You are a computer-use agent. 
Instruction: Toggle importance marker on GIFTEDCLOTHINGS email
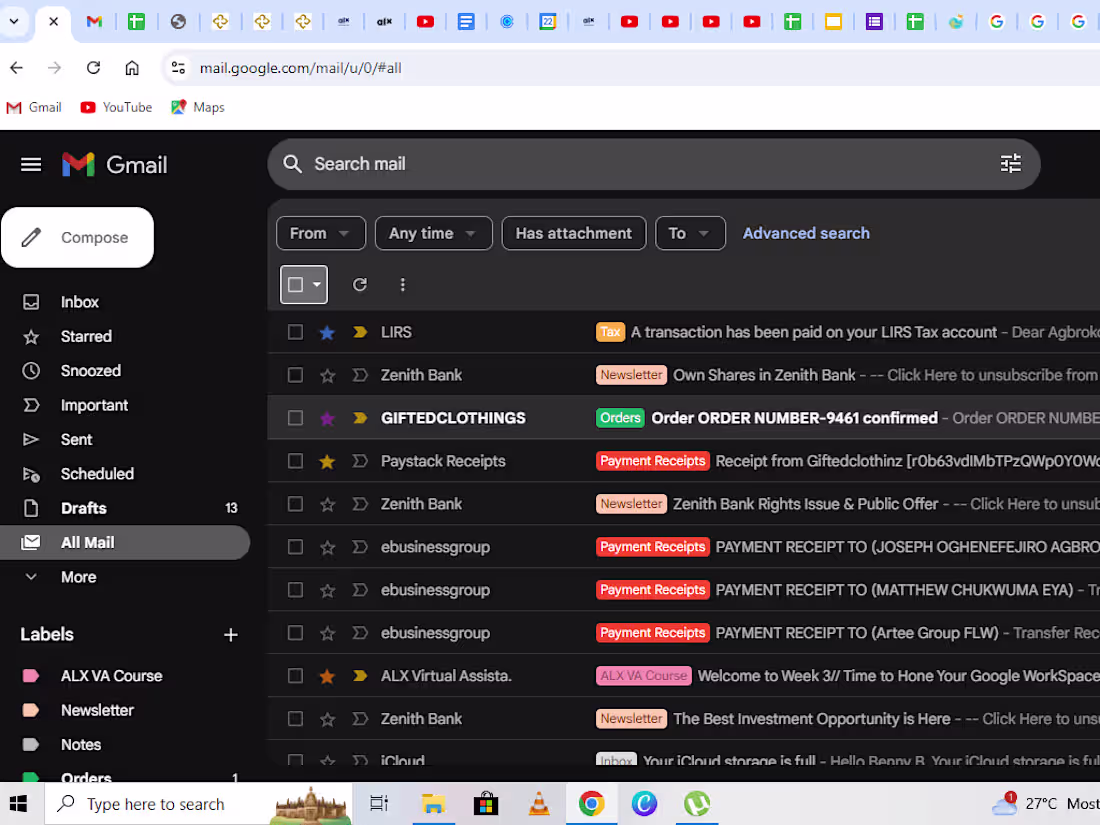pos(360,418)
